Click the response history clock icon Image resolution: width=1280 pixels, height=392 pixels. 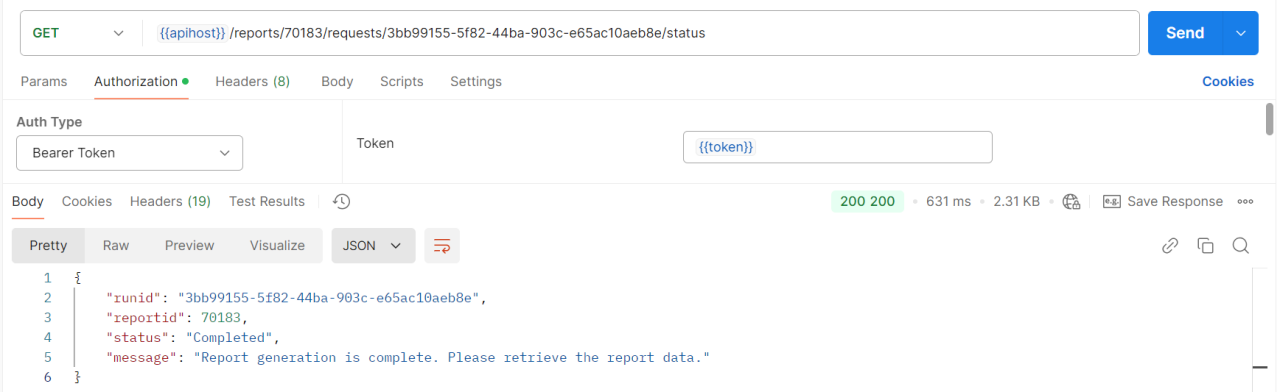(x=341, y=201)
